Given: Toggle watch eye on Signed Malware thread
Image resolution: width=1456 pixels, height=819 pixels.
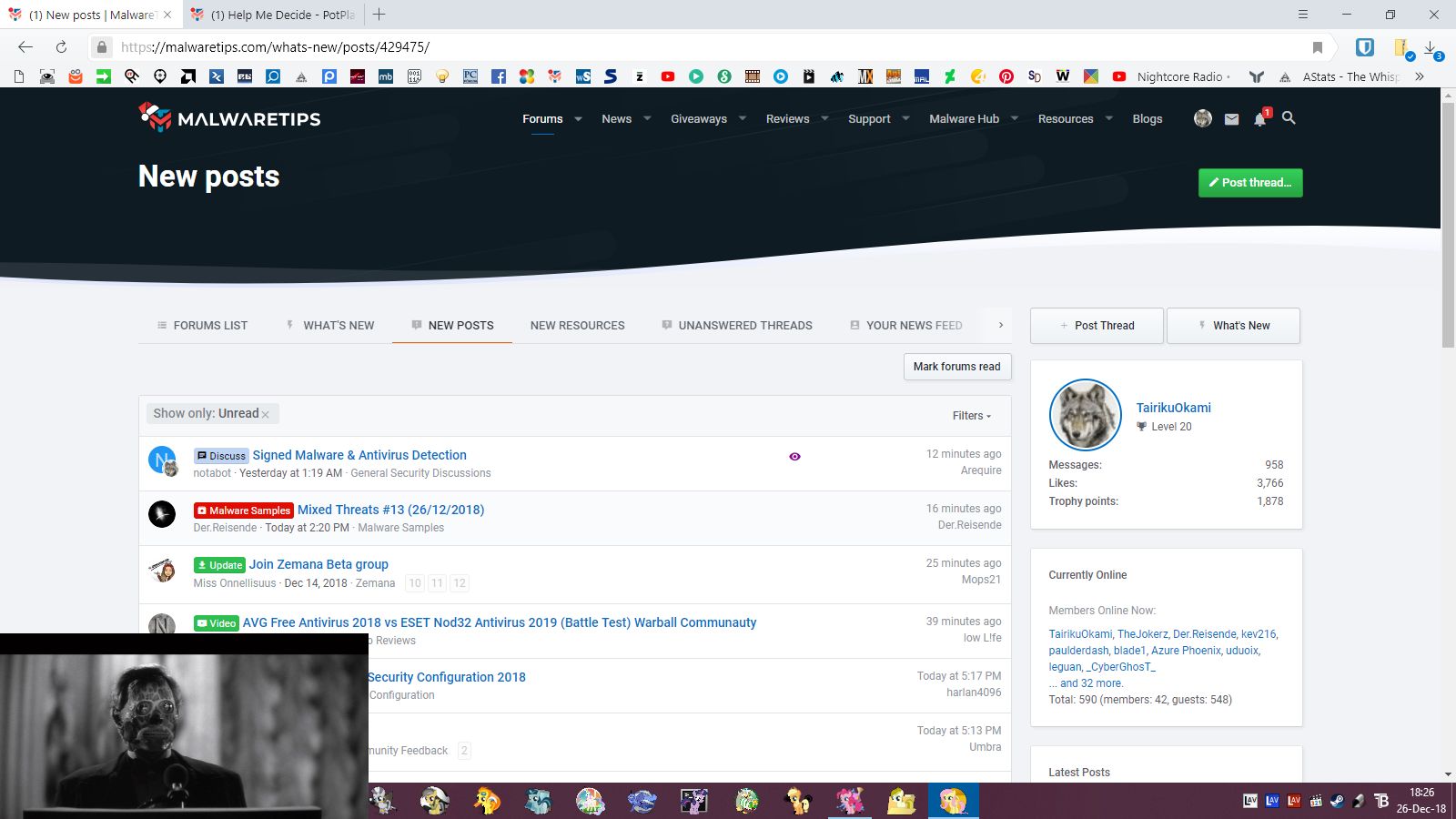Looking at the screenshot, I should pos(794,457).
